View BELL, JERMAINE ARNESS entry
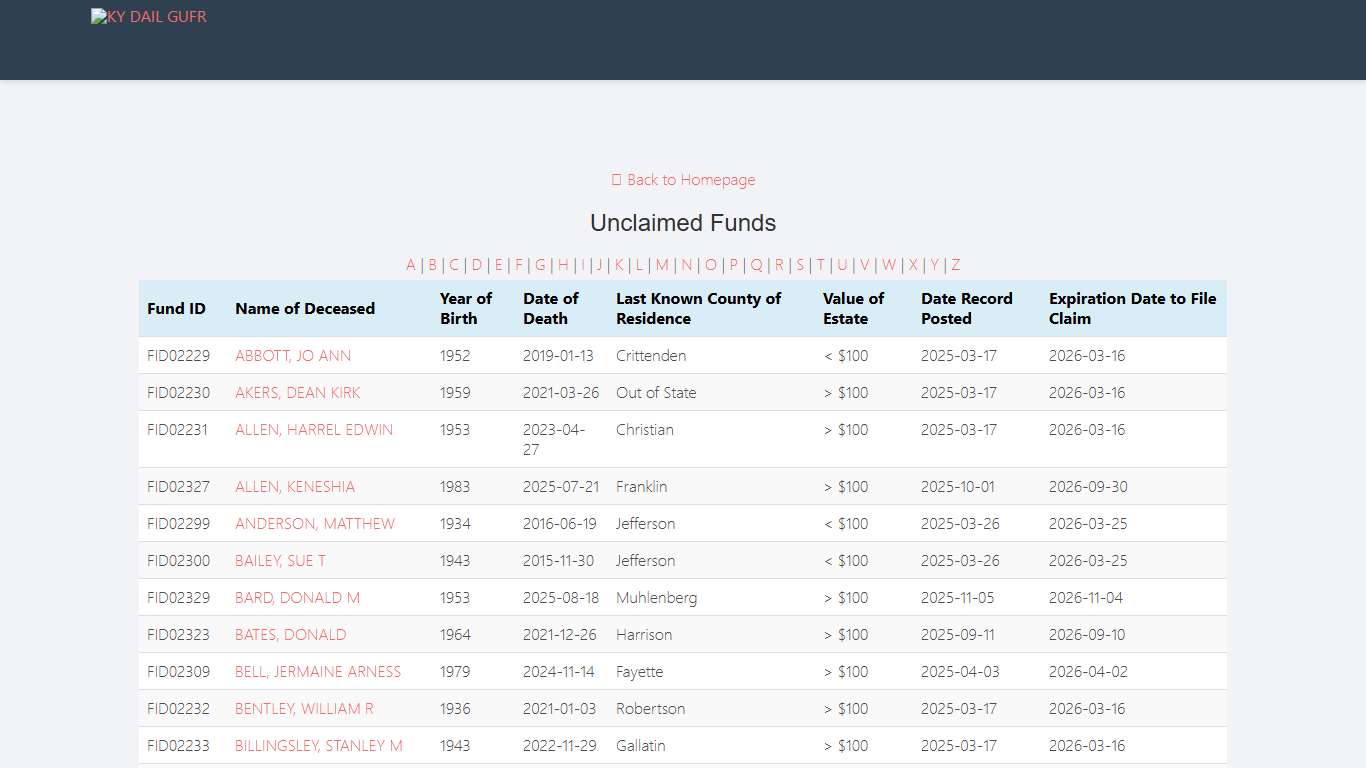This screenshot has width=1366, height=768. [x=318, y=672]
